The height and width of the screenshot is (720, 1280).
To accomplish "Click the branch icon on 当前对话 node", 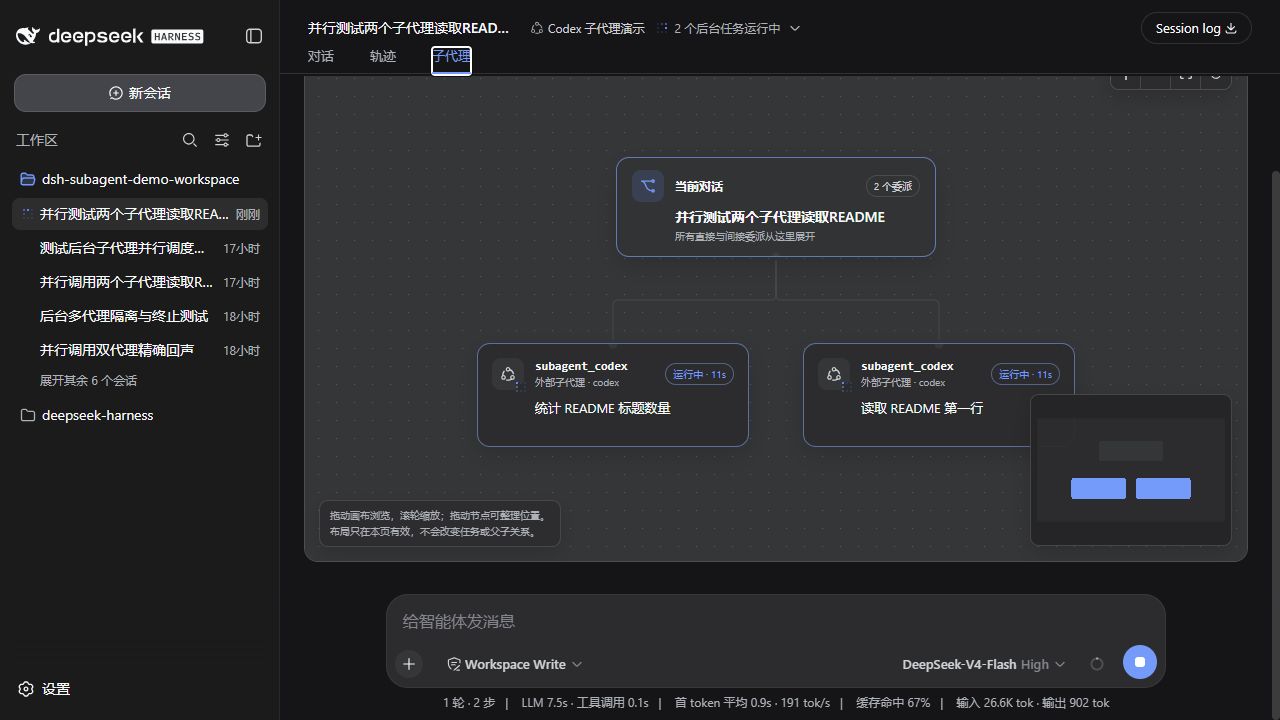I will pos(648,186).
